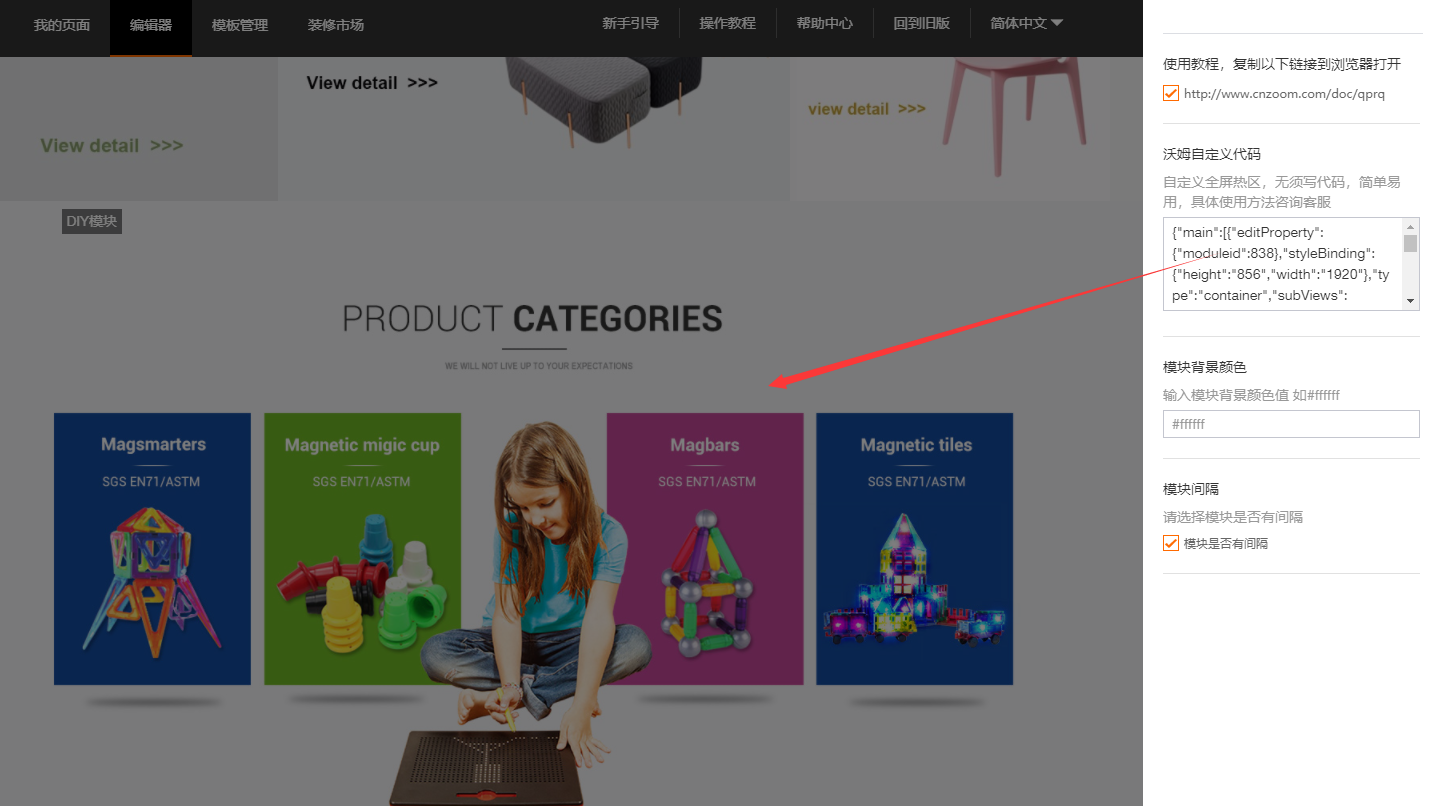Select the 编辑器 tab

coord(151,25)
